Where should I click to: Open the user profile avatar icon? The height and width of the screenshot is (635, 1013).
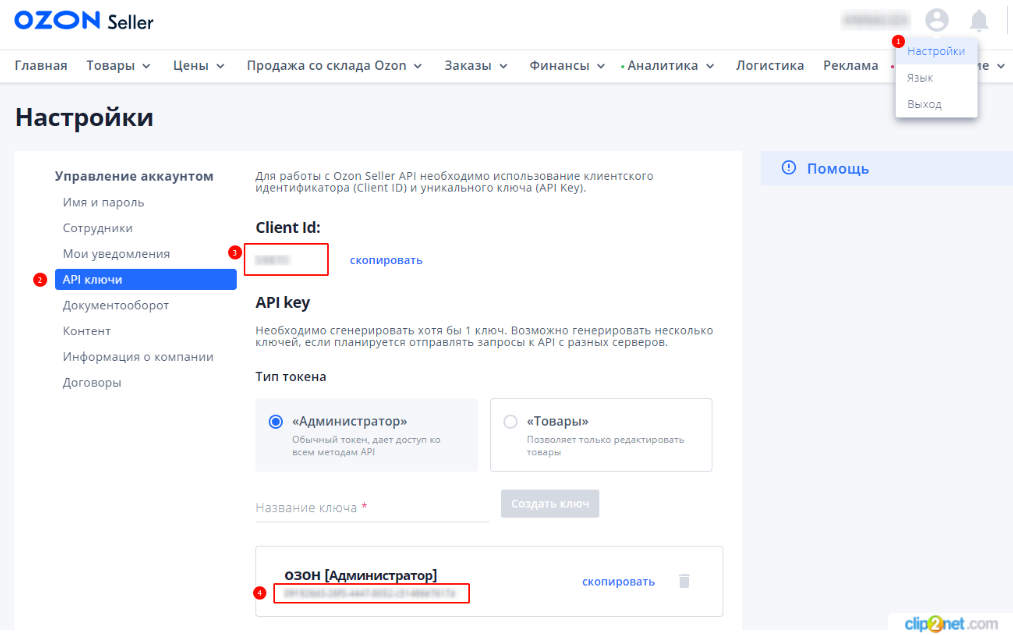point(936,20)
